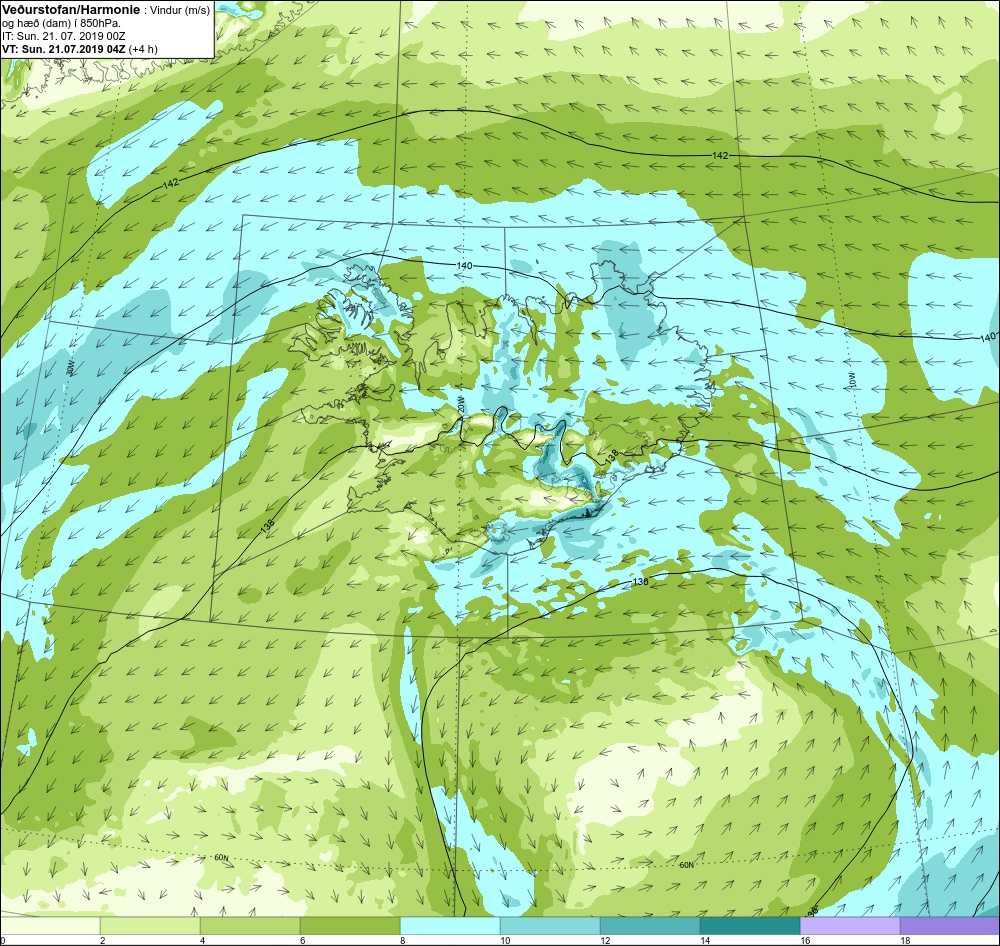Click the legend tick label '10'
This screenshot has height=946, width=1000.
[x=504, y=940]
